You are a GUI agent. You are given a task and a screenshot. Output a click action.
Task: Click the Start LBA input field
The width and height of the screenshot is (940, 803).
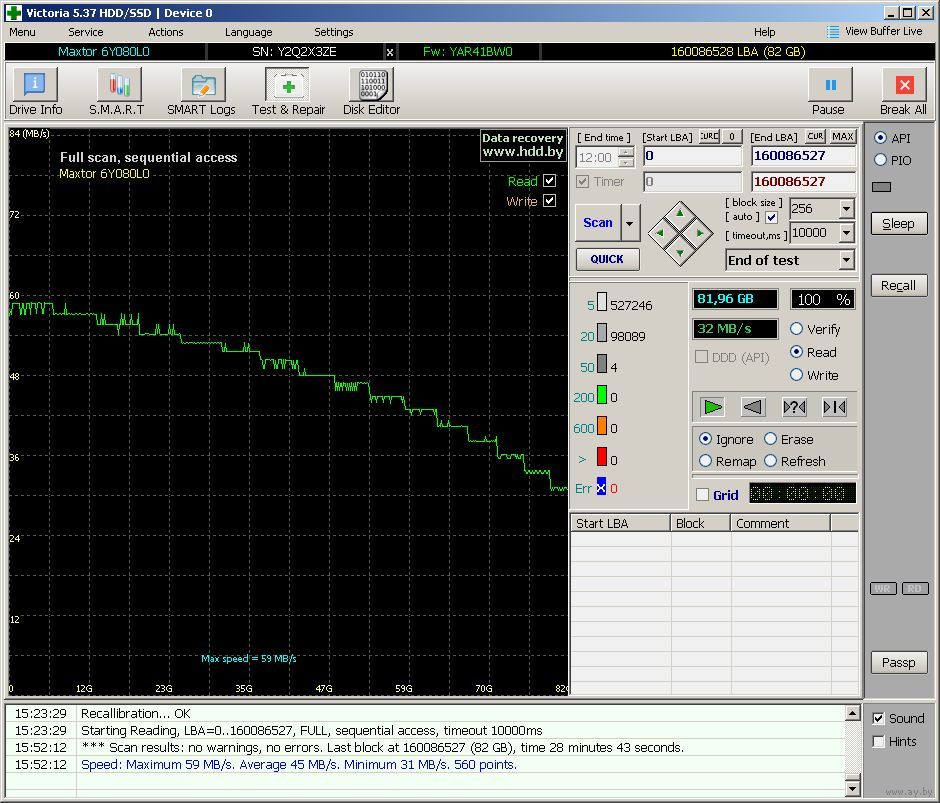tap(692, 156)
